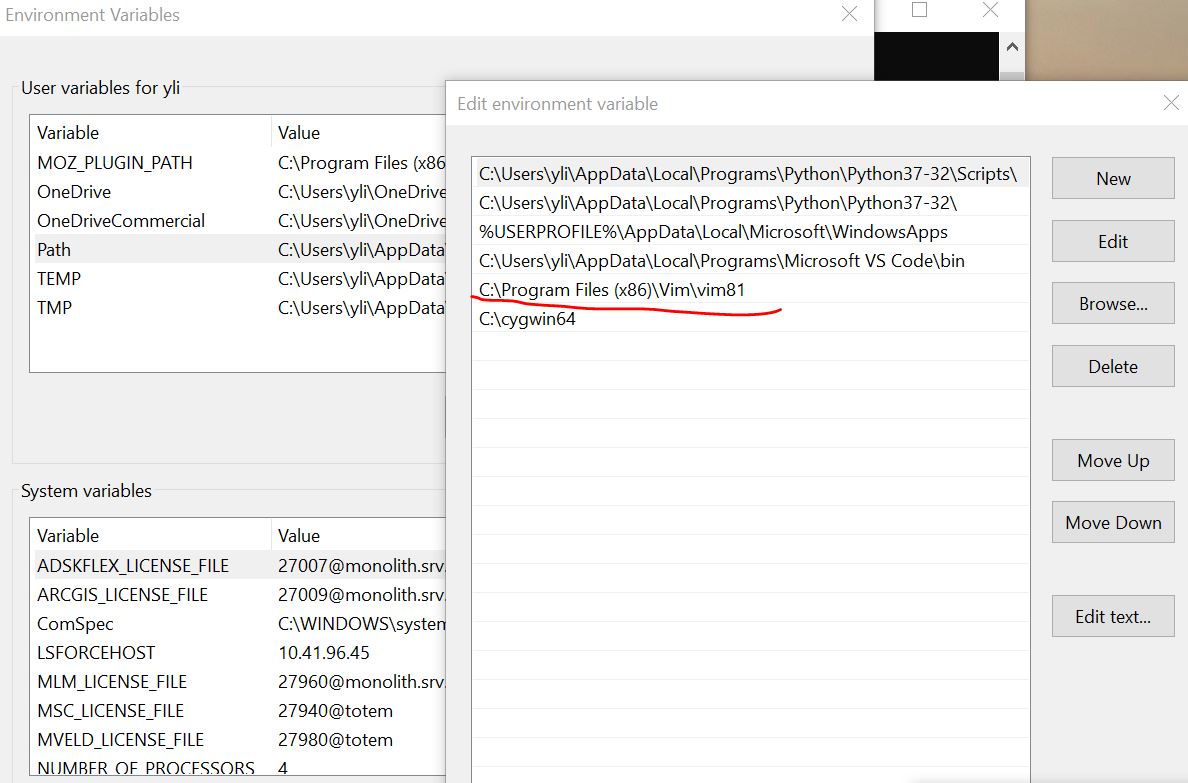Click the scroll up arrow in background window

(x=1011, y=47)
